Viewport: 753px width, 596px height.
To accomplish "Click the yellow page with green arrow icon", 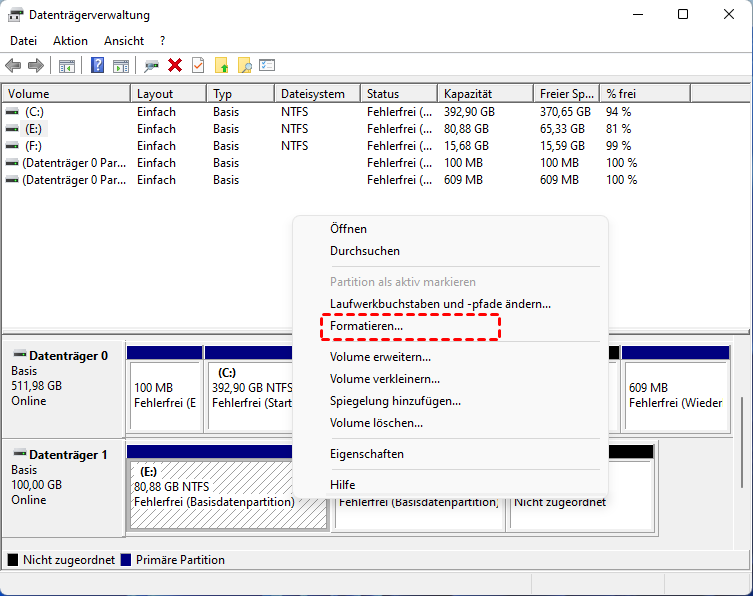I will [x=222, y=66].
